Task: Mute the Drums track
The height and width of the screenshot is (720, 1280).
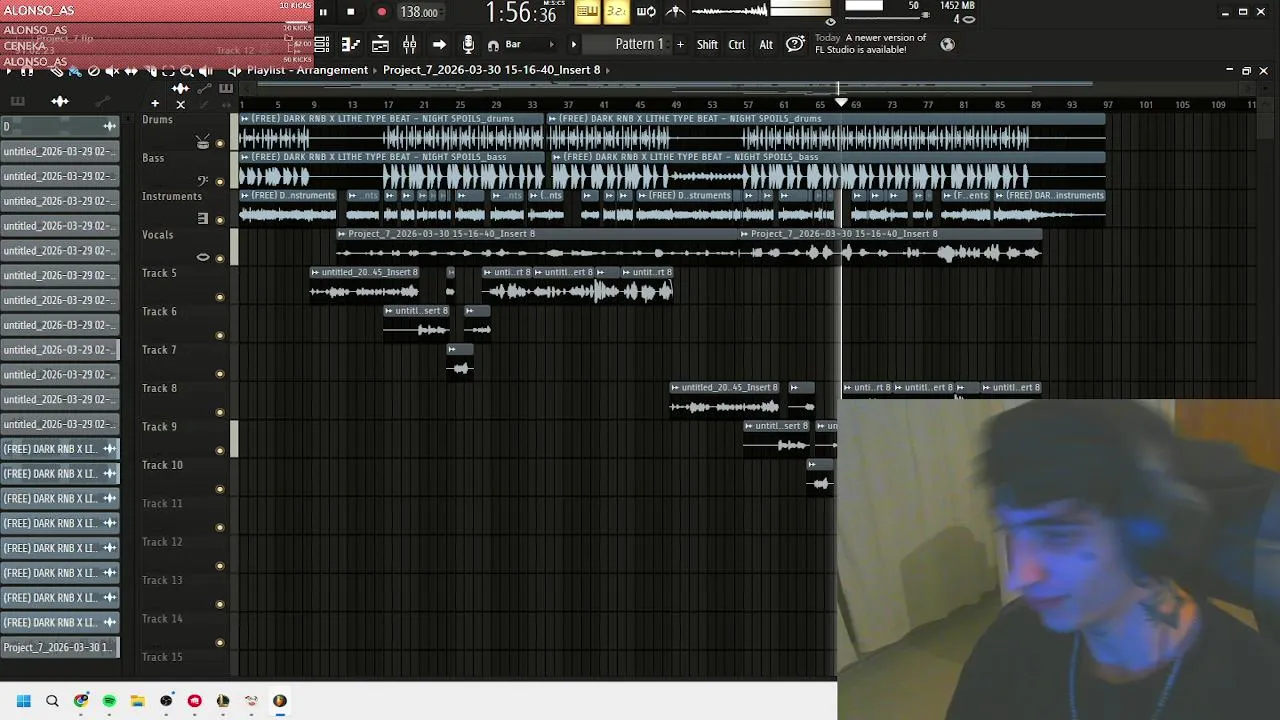Action: (220, 143)
